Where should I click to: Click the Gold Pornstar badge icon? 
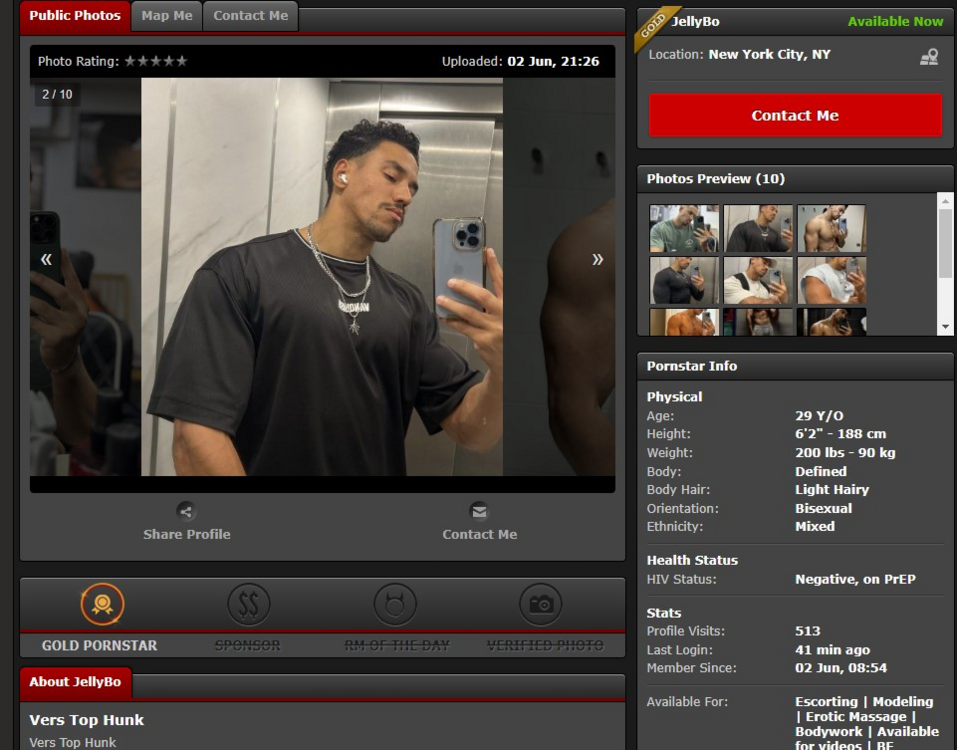pyautogui.click(x=101, y=604)
